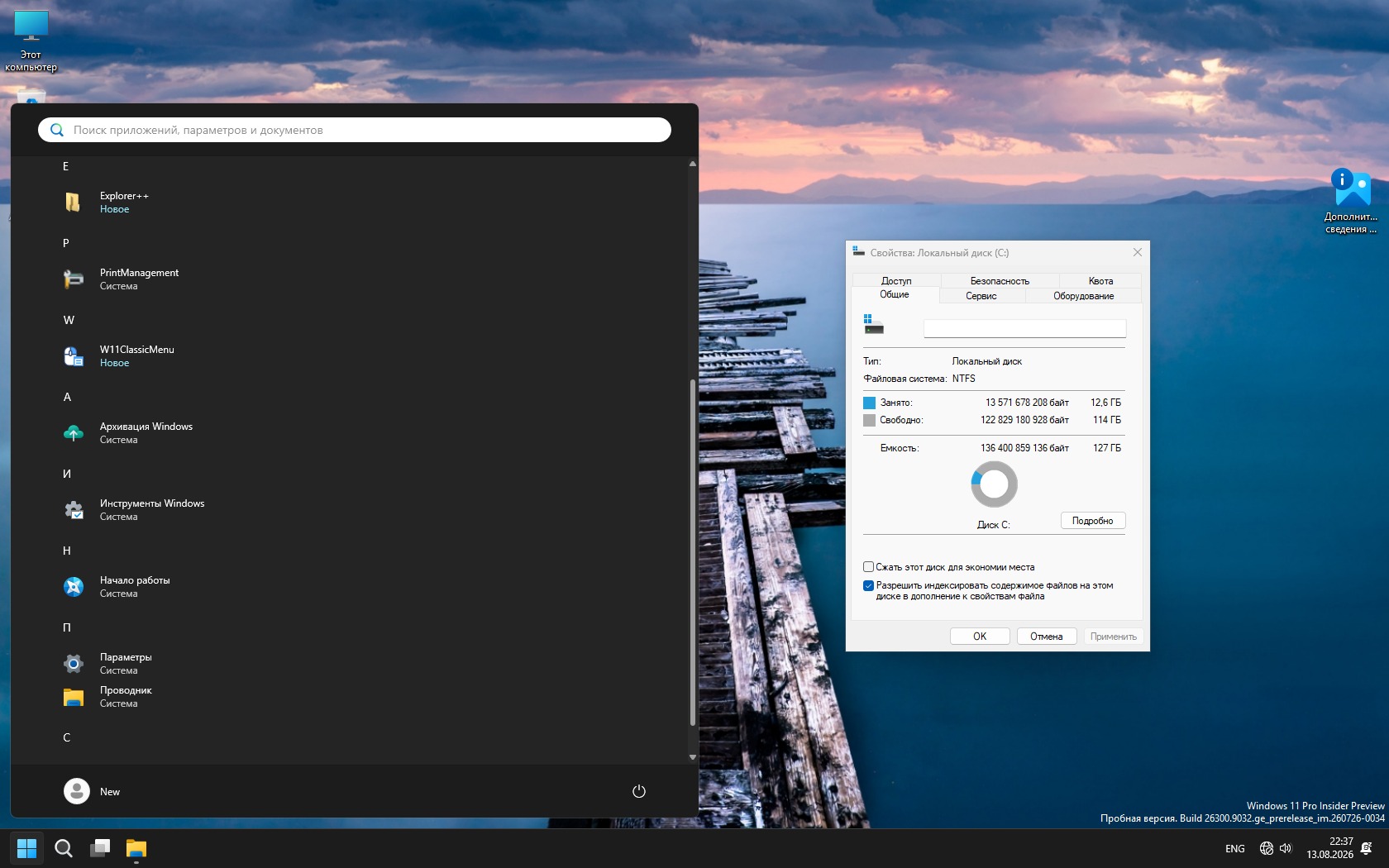Viewport: 1389px width, 868px height.
Task: Click the Cyrillic С section header
Action: pyautogui.click(x=67, y=737)
